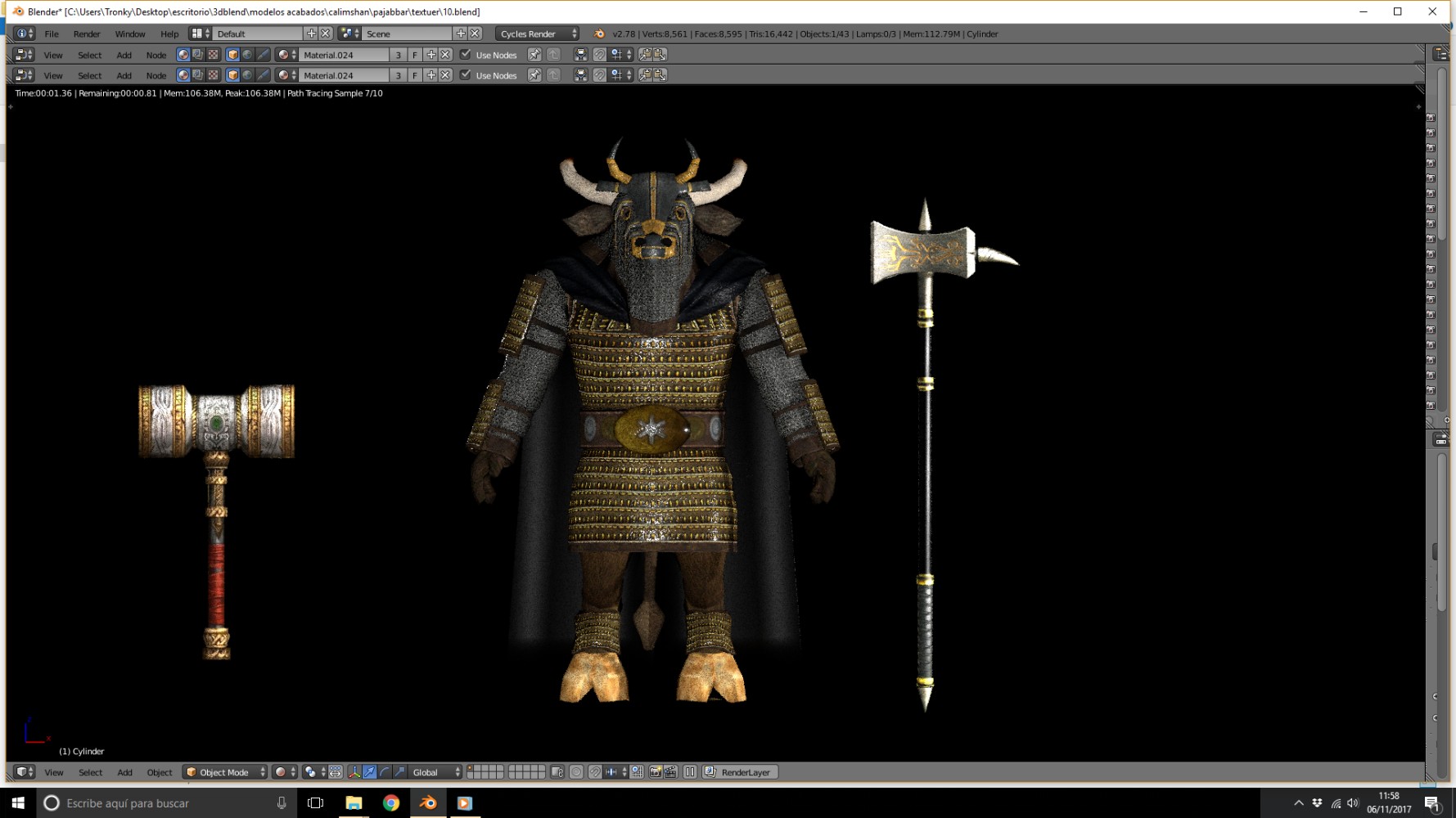Toggle fake user F button in upper header
This screenshot has height=818, width=1456.
[415, 55]
